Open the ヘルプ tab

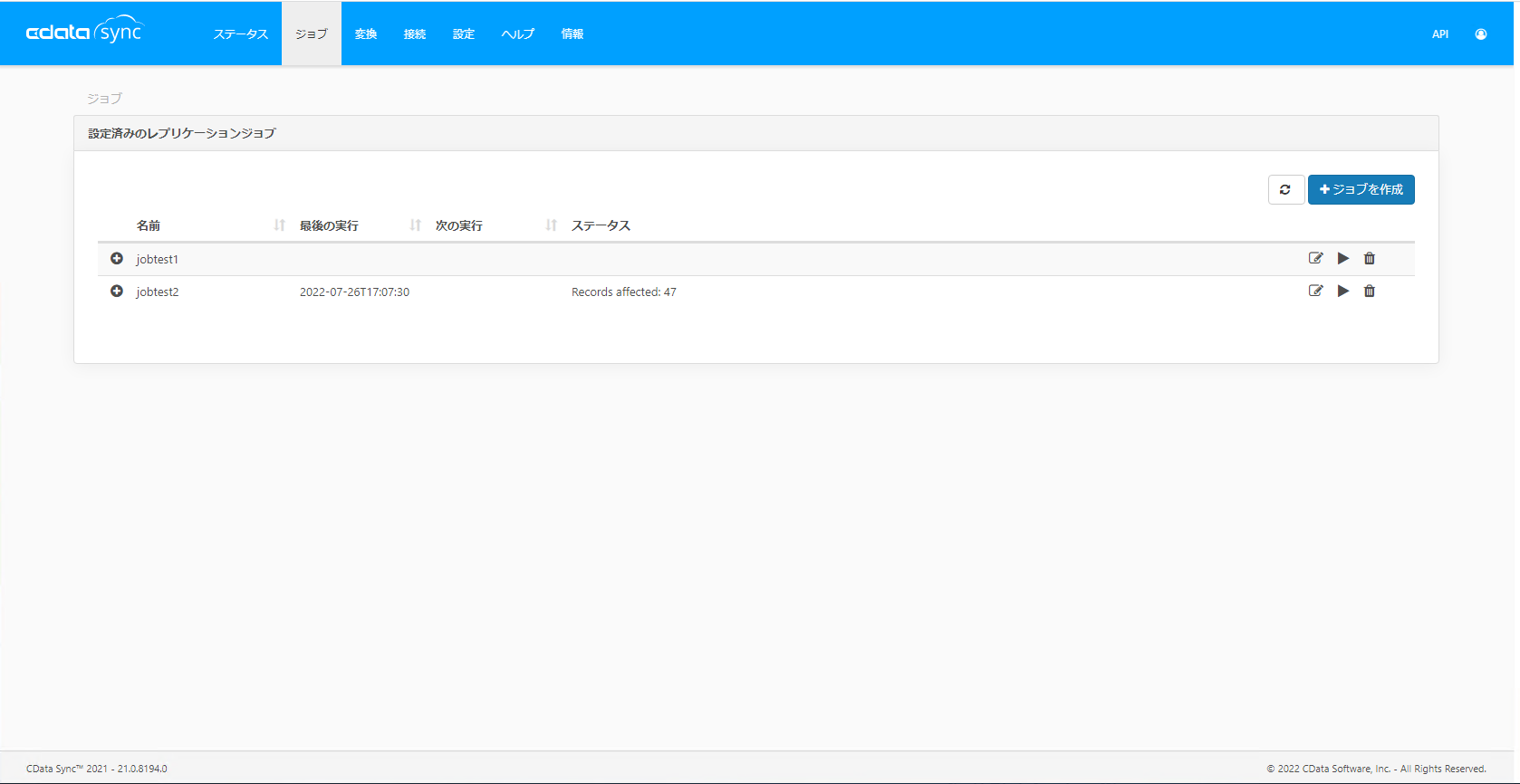click(x=518, y=34)
